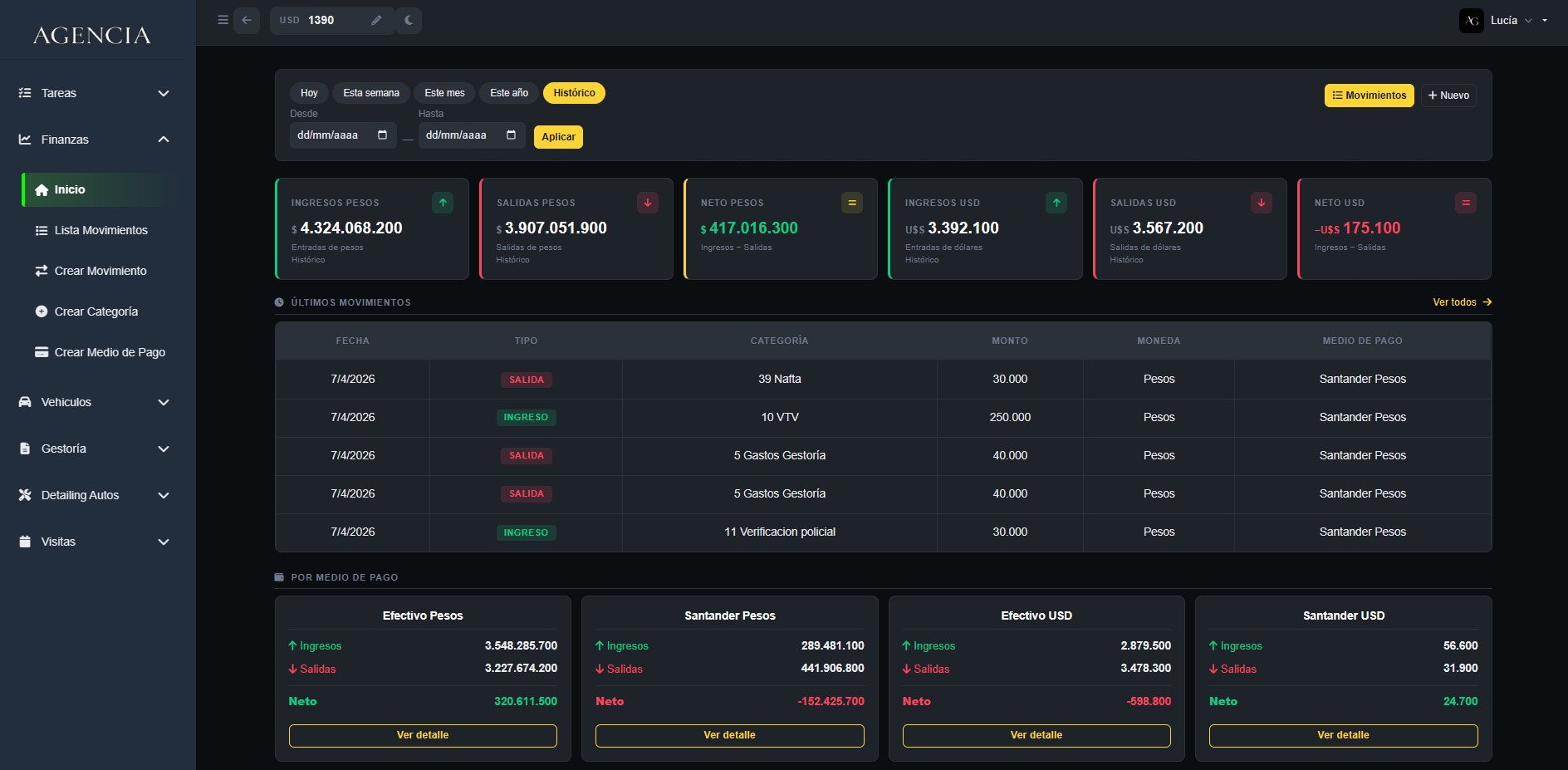Select the Este mes filter
Viewport: 1568px width, 770px height.
coord(444,93)
